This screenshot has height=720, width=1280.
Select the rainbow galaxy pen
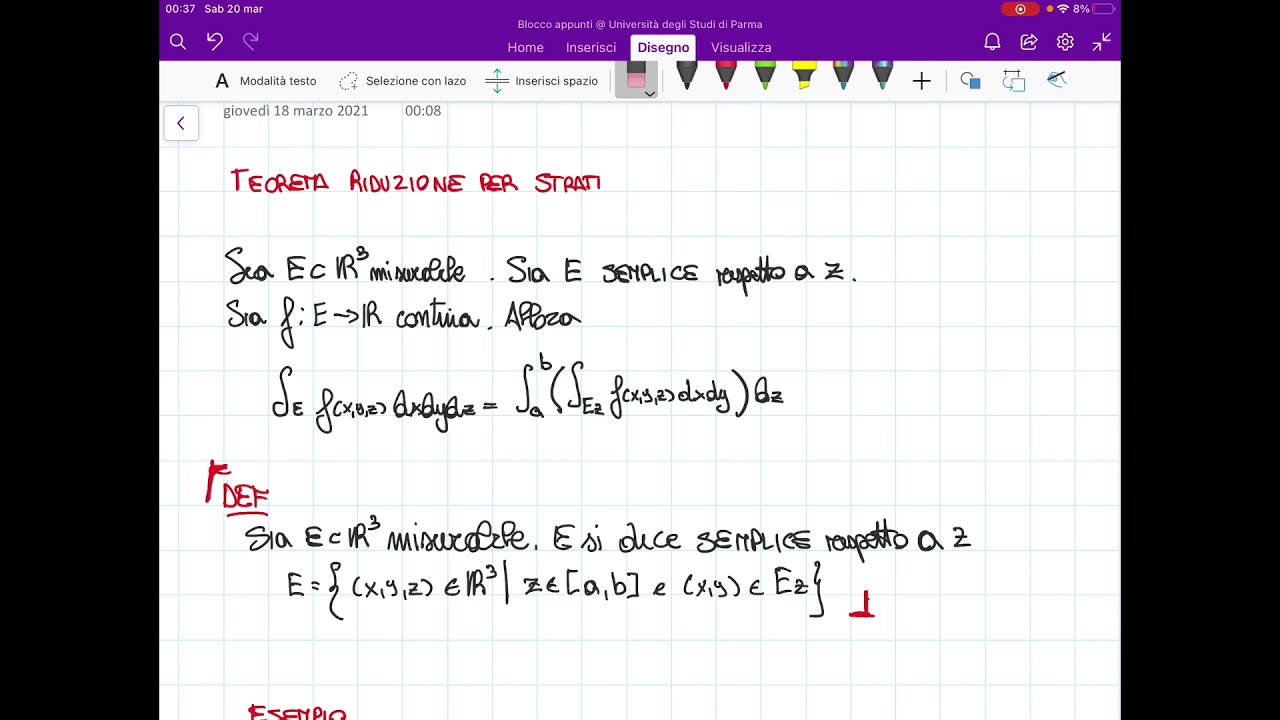pos(843,76)
